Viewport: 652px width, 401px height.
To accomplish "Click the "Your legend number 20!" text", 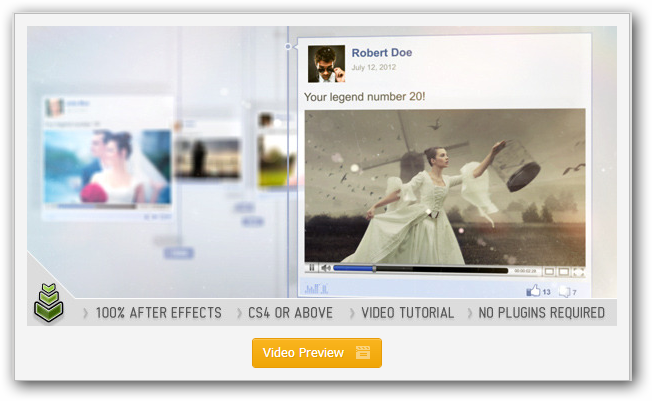I will [364, 97].
